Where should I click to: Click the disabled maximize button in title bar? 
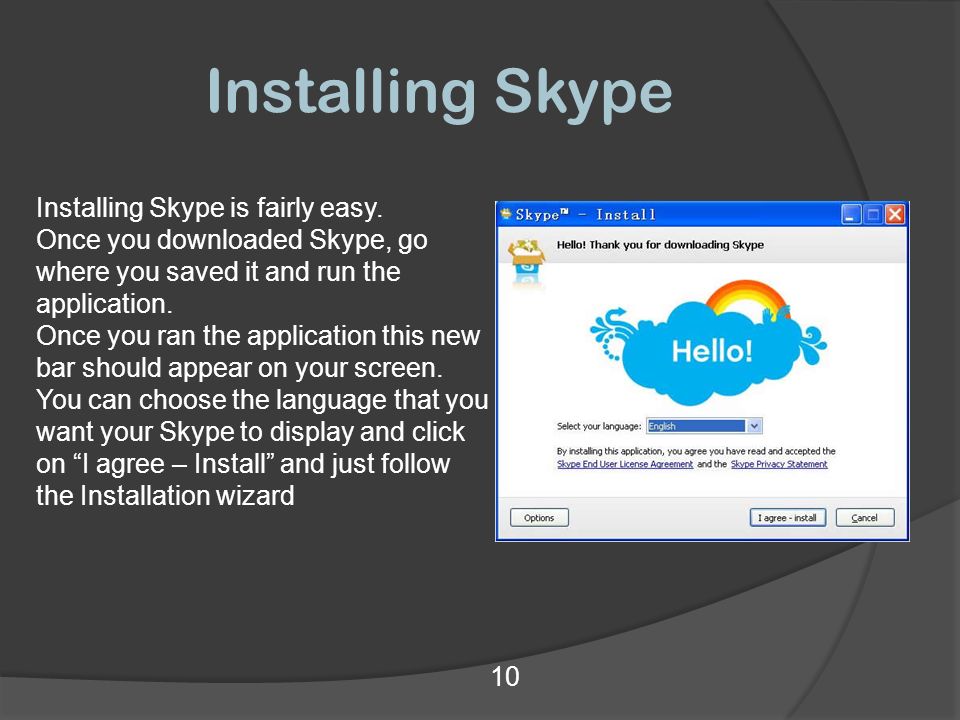[x=873, y=214]
